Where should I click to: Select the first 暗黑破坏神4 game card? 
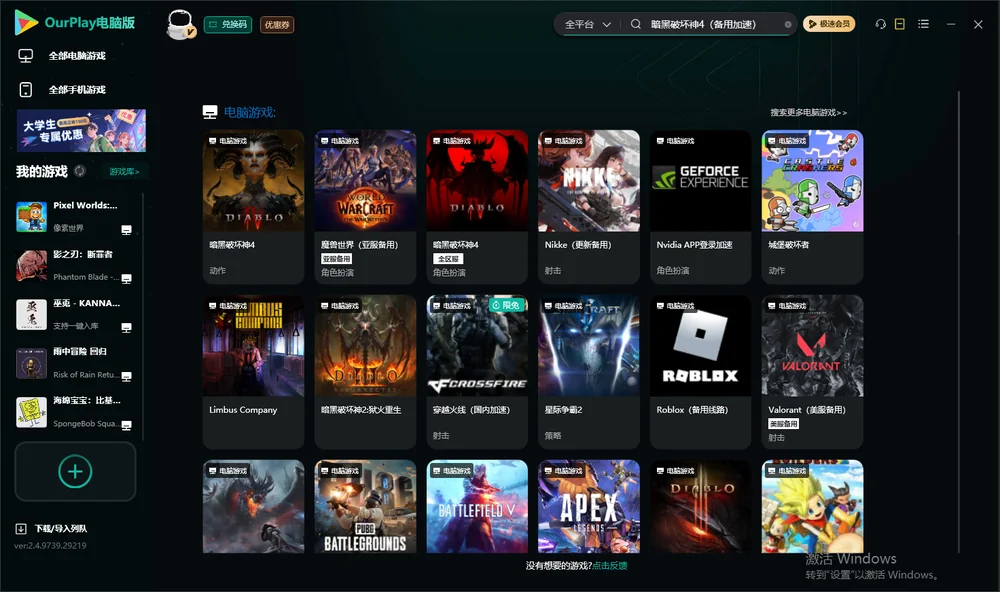pyautogui.click(x=253, y=207)
